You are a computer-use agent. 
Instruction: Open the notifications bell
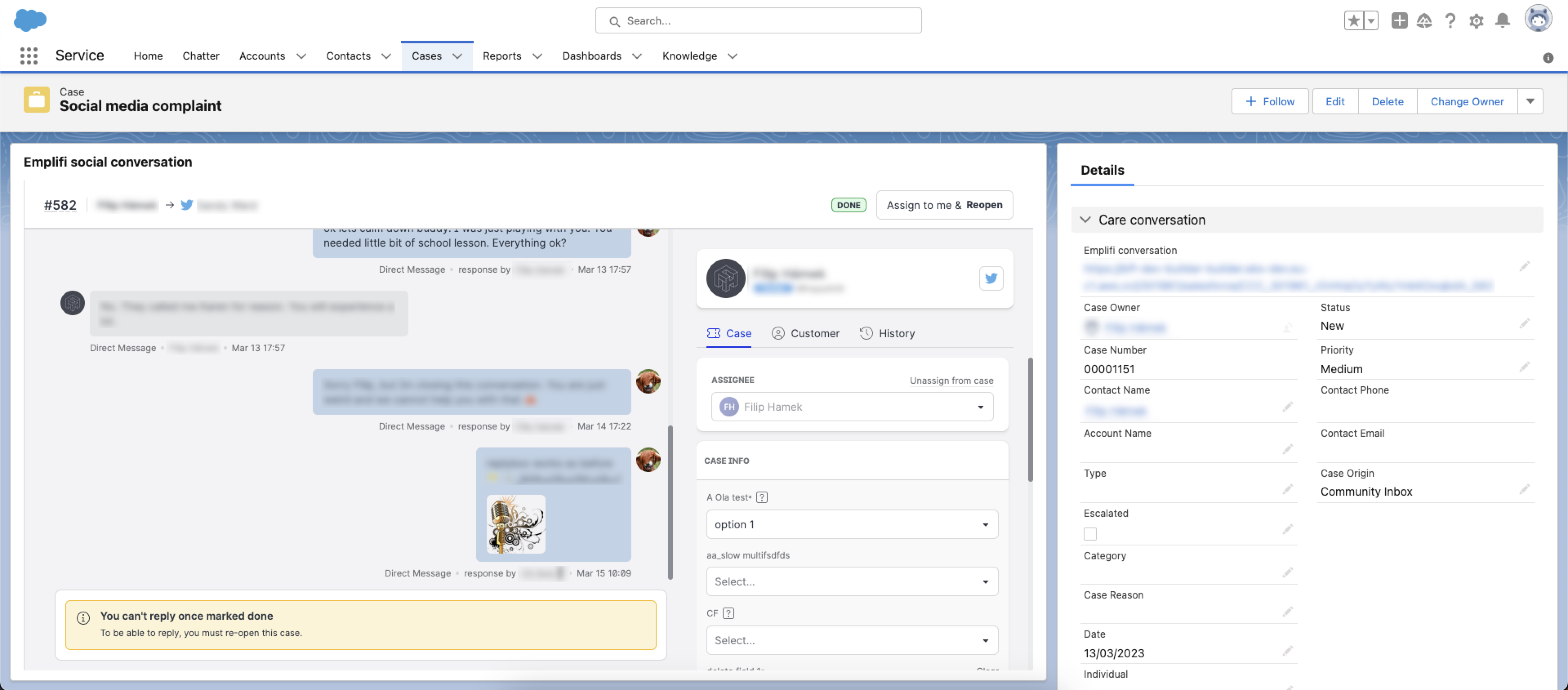pyautogui.click(x=1502, y=20)
